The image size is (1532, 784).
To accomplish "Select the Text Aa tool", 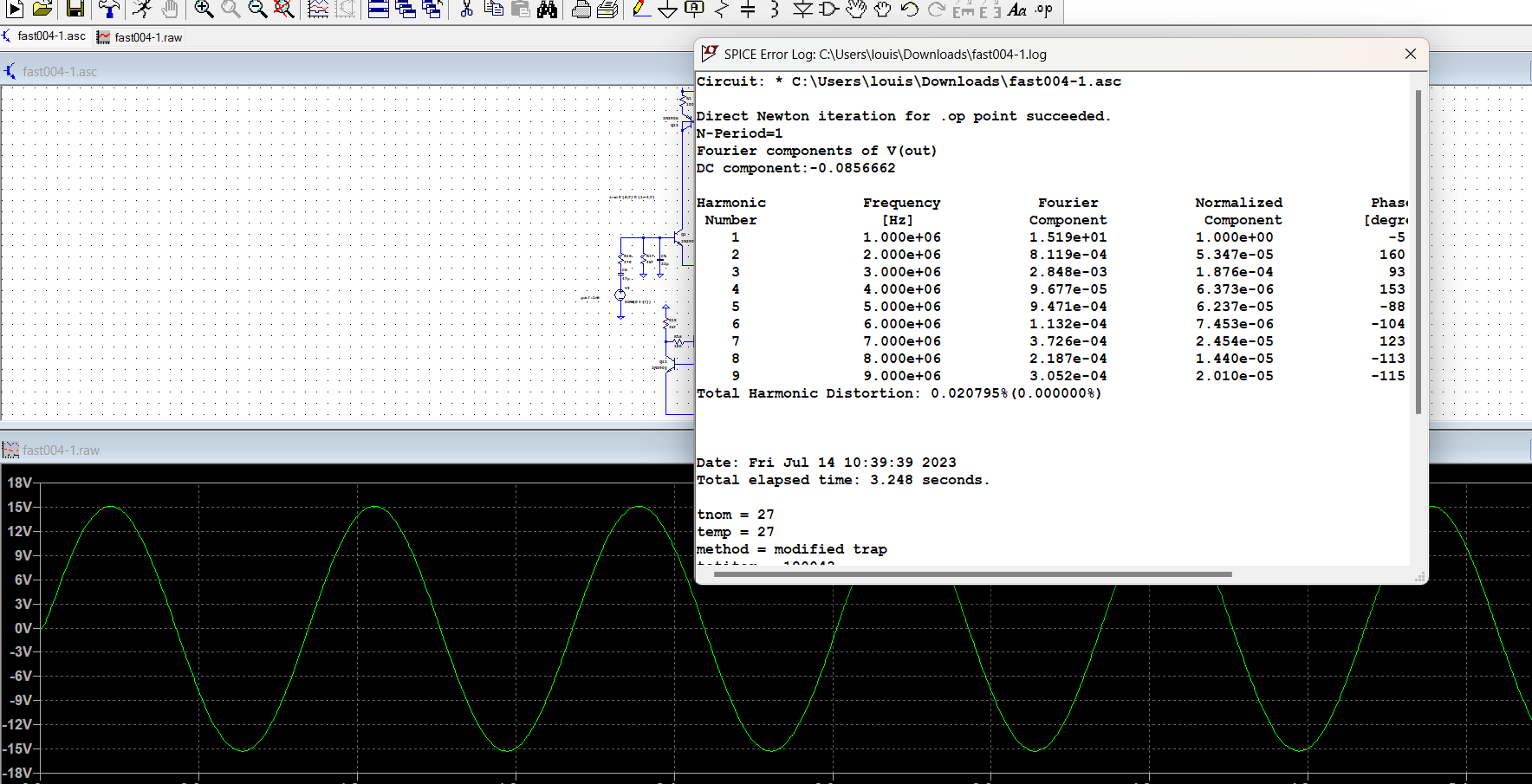I will 1017,9.
